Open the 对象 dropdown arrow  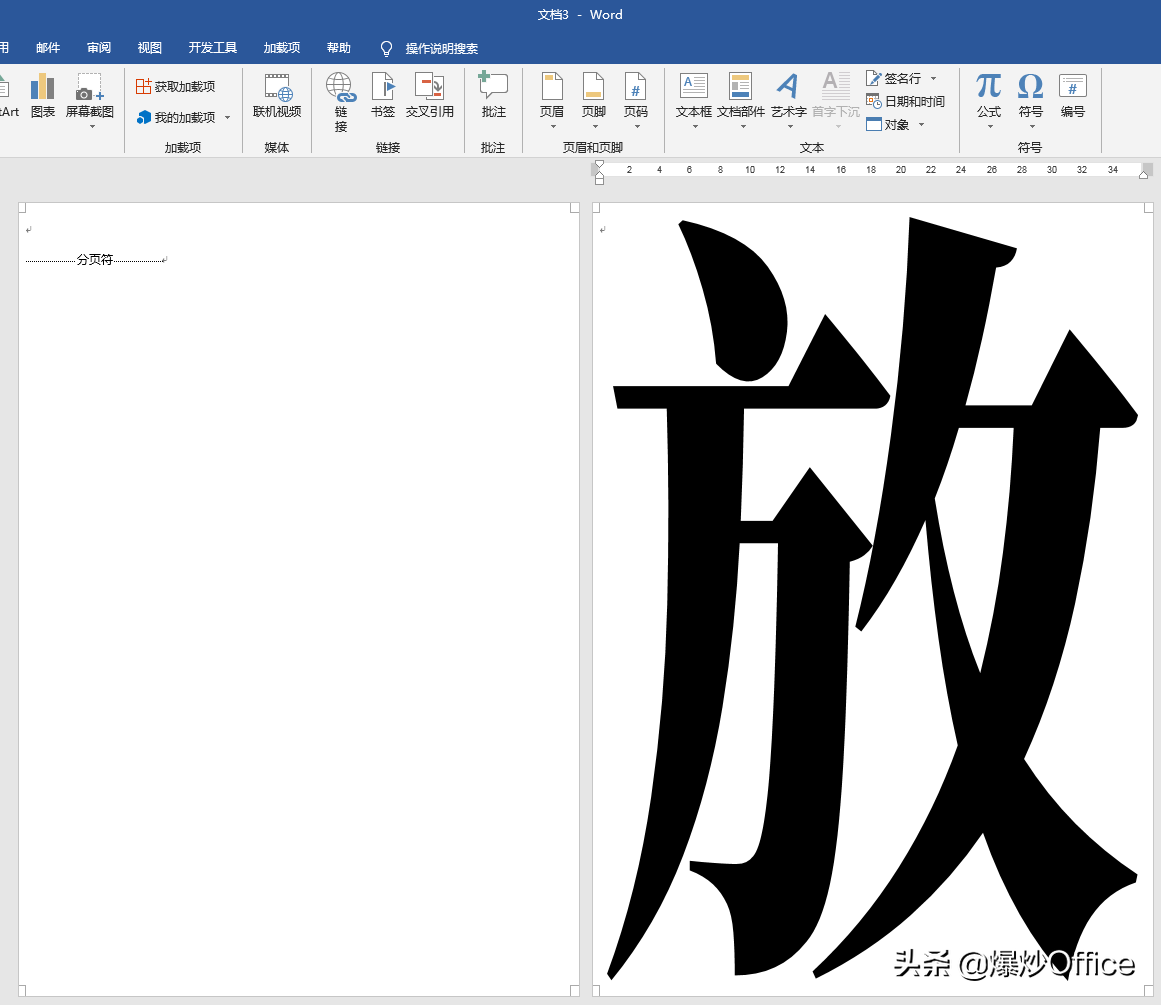[x=922, y=124]
